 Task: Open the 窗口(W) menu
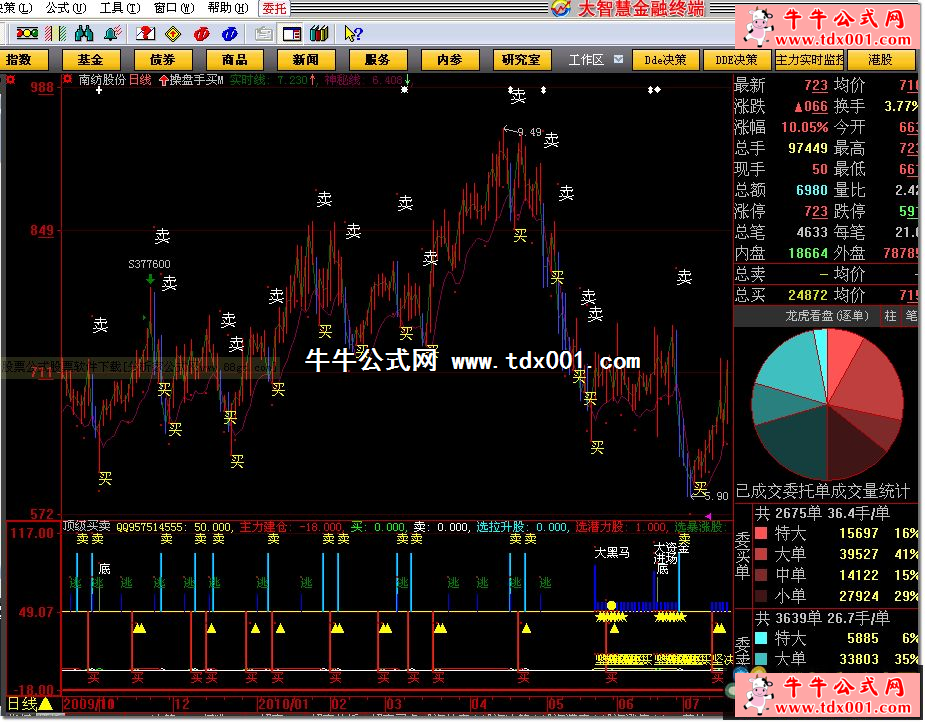[174, 8]
